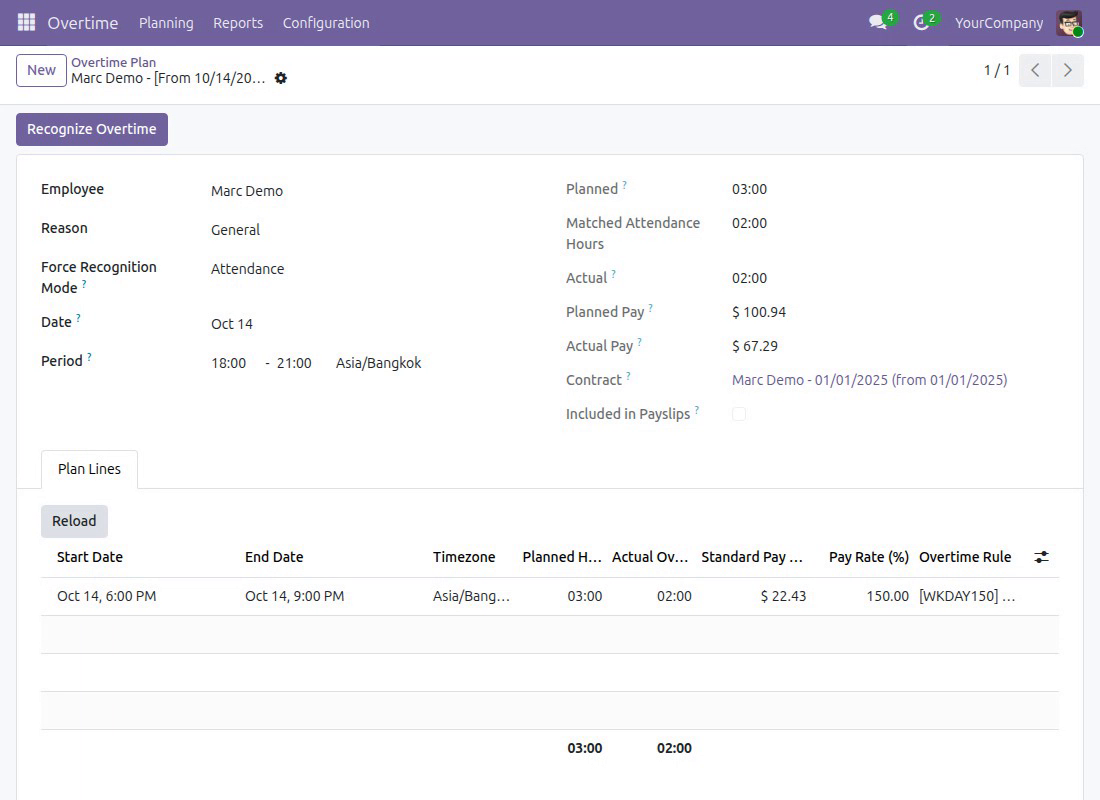Toggle Included in Payslips checkbox
Screen dimensions: 1100x800
[739, 414]
